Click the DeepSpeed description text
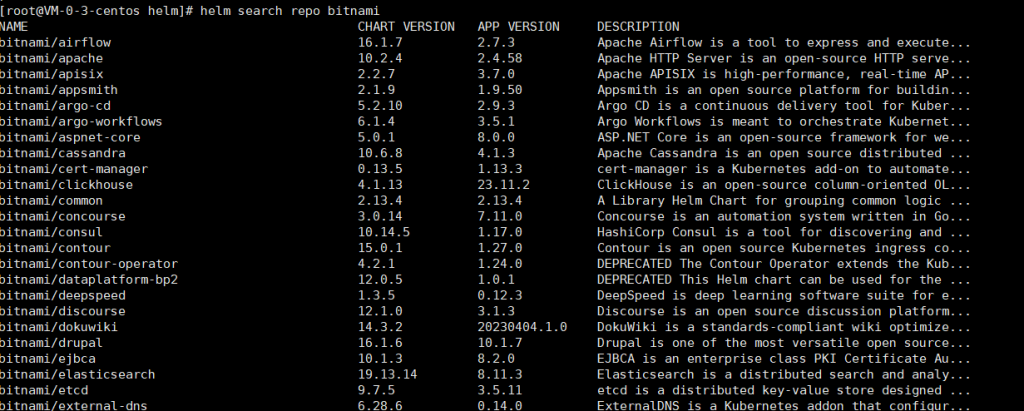This screenshot has width=1024, height=411. click(783, 294)
